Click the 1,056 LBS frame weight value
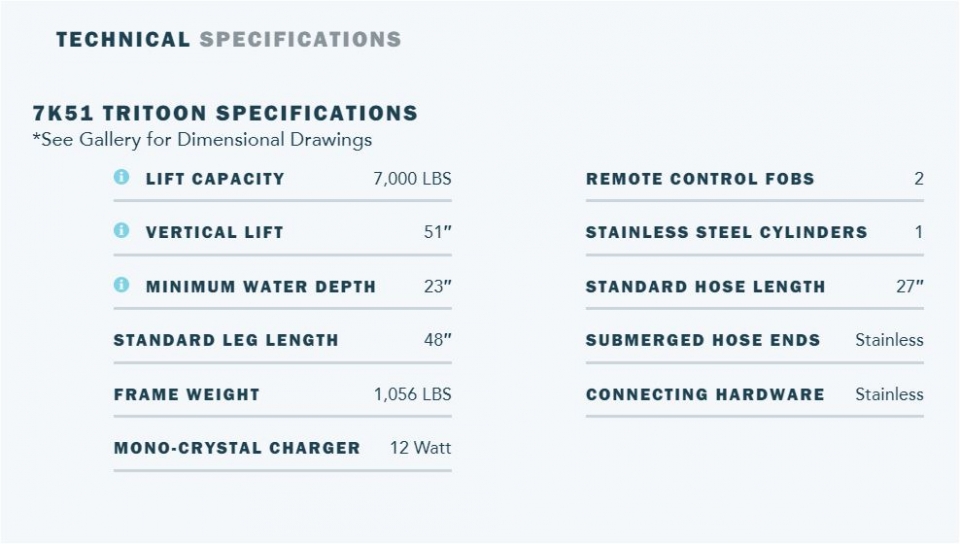The image size is (960, 544). pos(412,394)
